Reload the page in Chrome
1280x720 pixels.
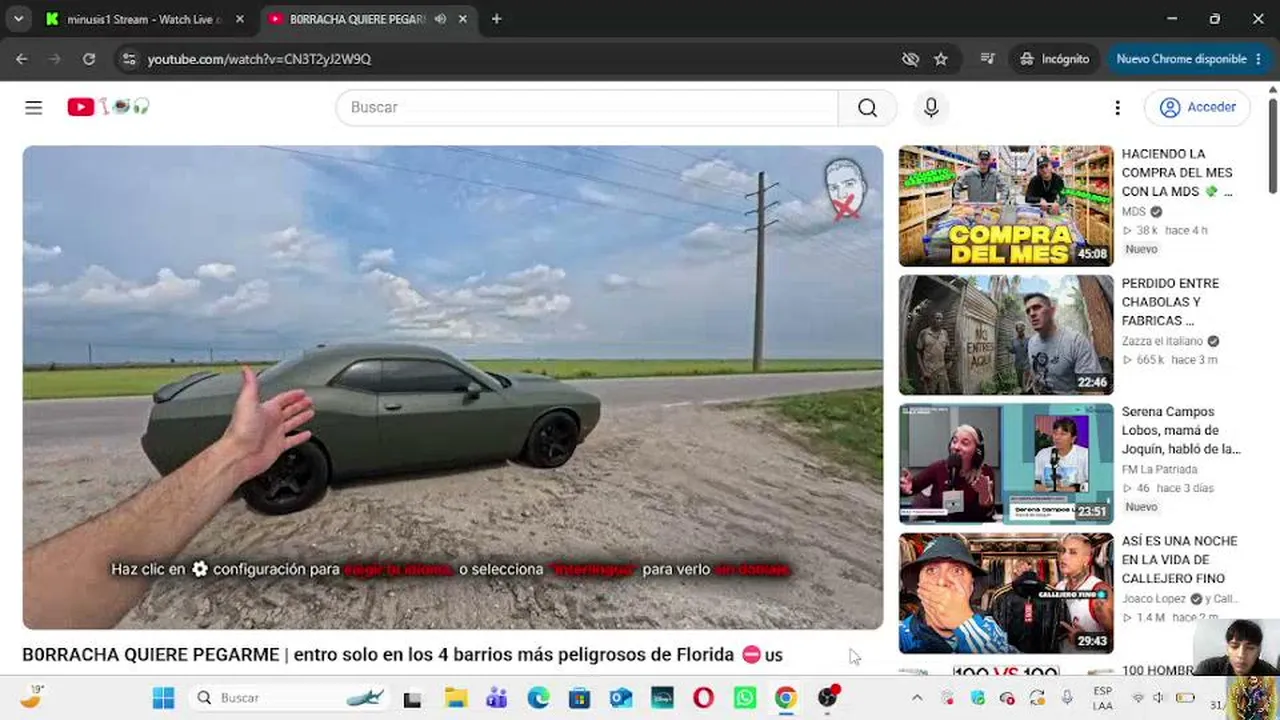pos(89,59)
